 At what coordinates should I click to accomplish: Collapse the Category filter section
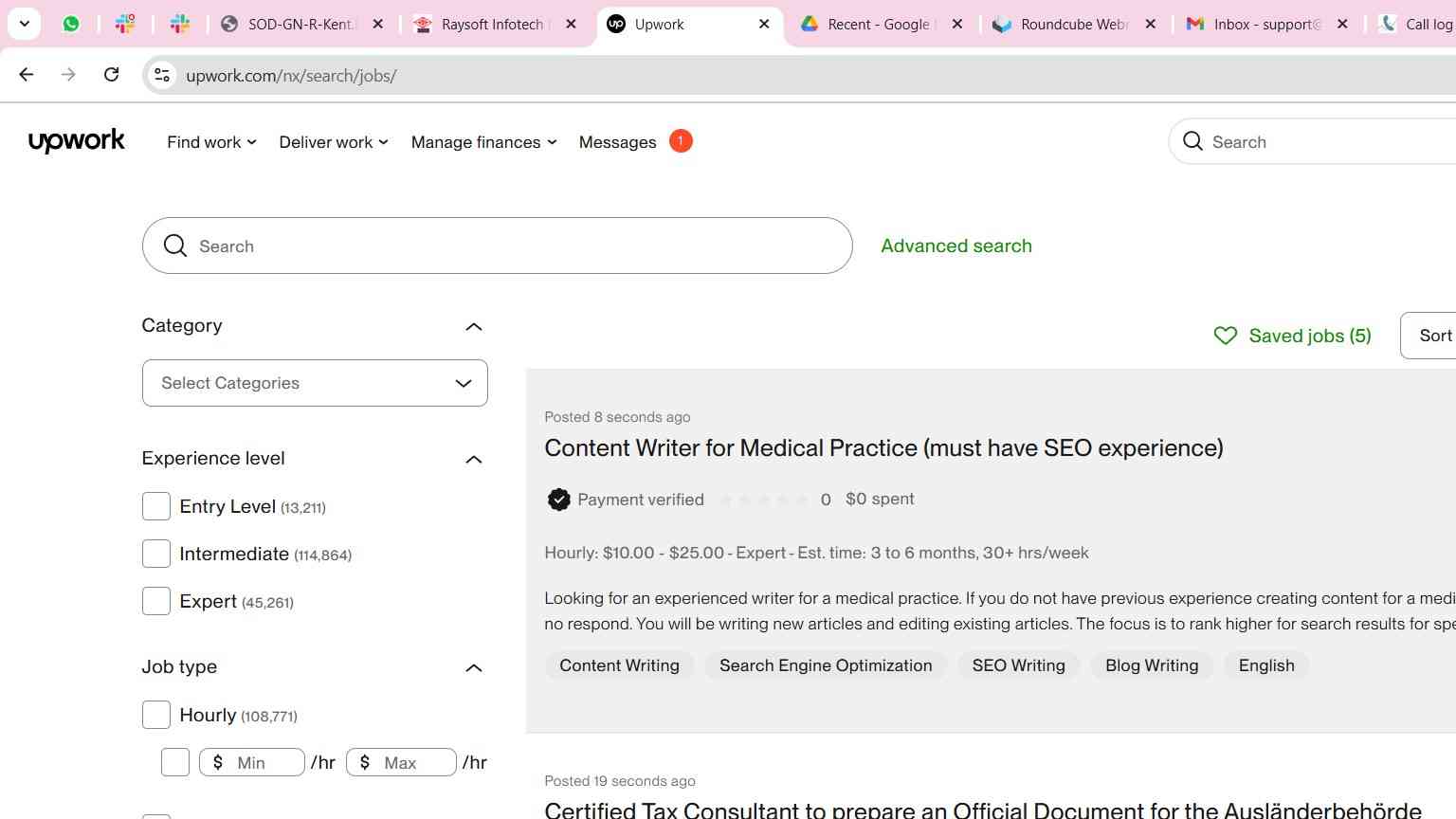[x=474, y=327]
